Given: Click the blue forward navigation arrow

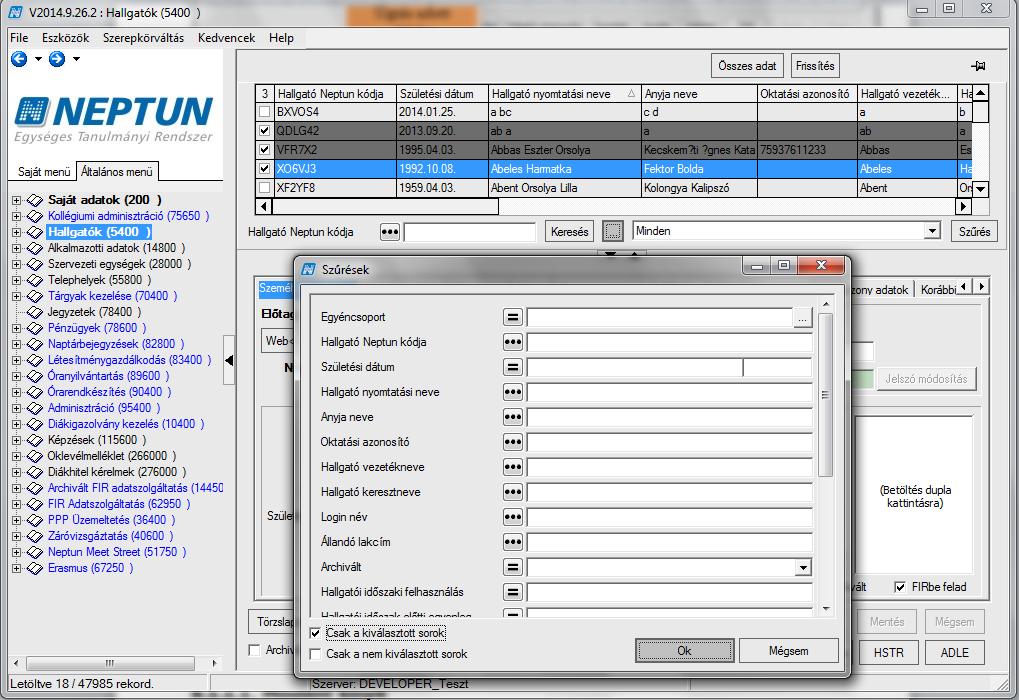Looking at the screenshot, I should pos(57,59).
